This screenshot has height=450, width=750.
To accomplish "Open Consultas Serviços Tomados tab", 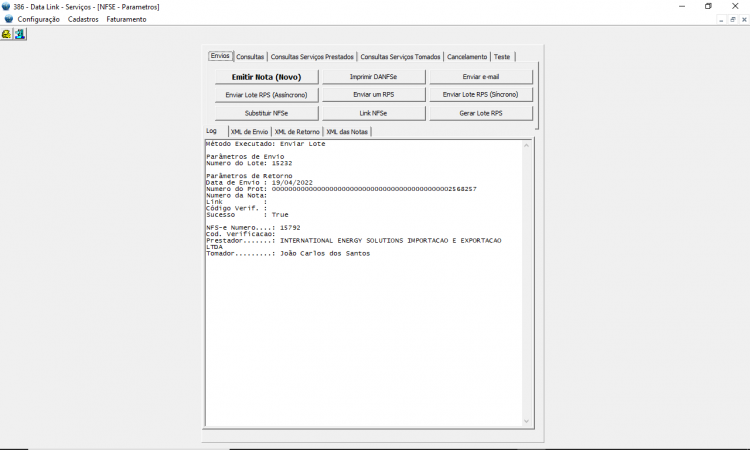I will [400, 57].
